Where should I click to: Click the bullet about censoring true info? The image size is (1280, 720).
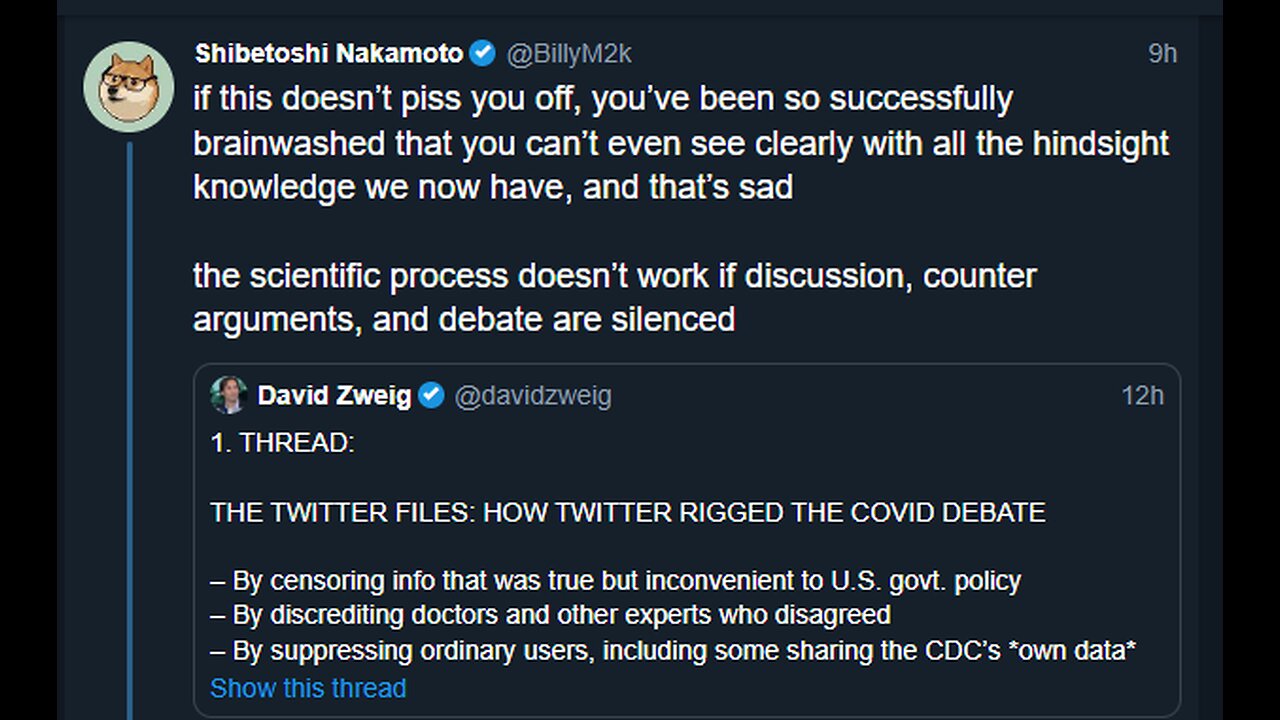(x=615, y=580)
